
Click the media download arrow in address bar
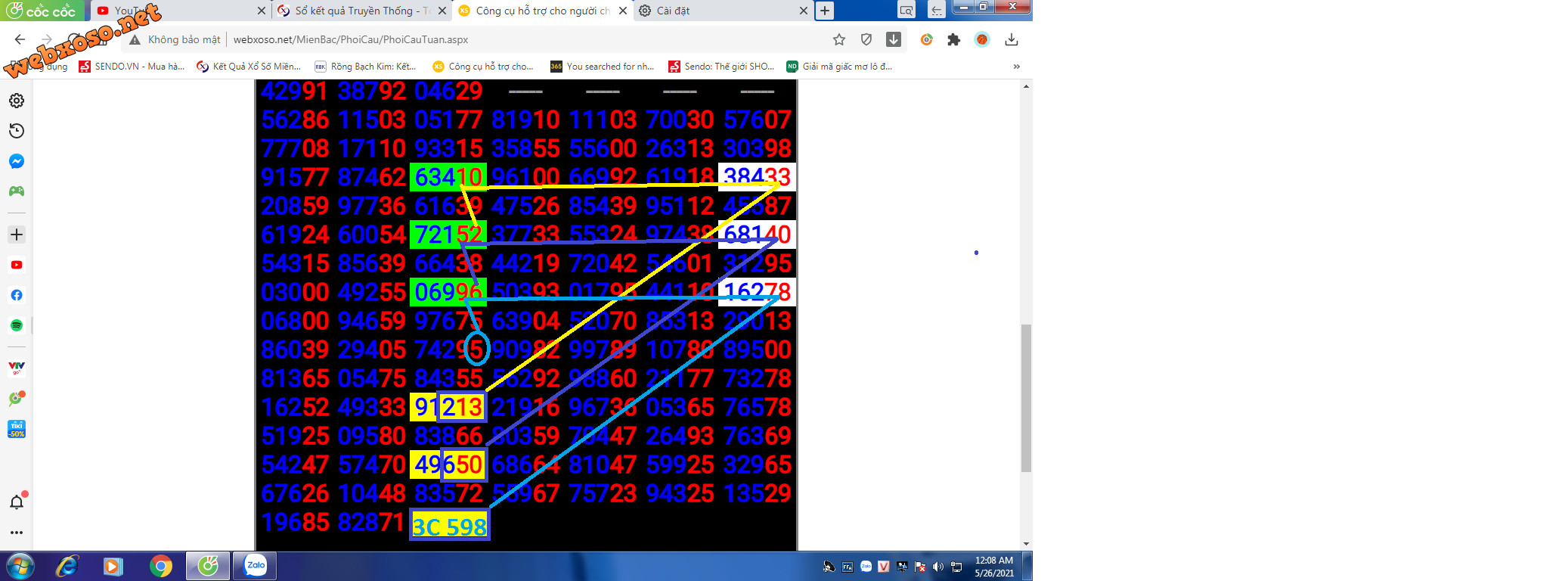point(894,39)
